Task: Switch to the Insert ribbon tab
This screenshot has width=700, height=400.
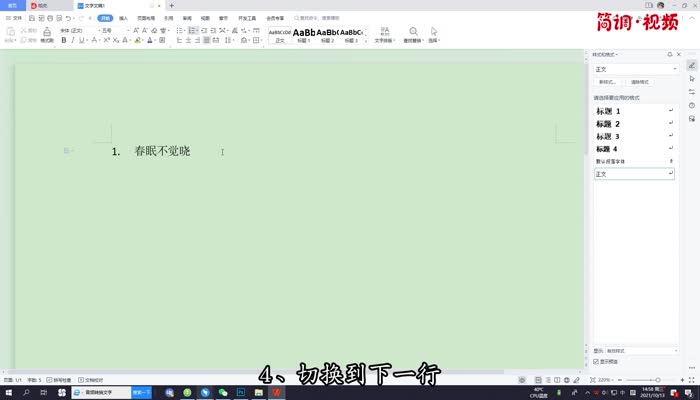Action: pyautogui.click(x=123, y=18)
